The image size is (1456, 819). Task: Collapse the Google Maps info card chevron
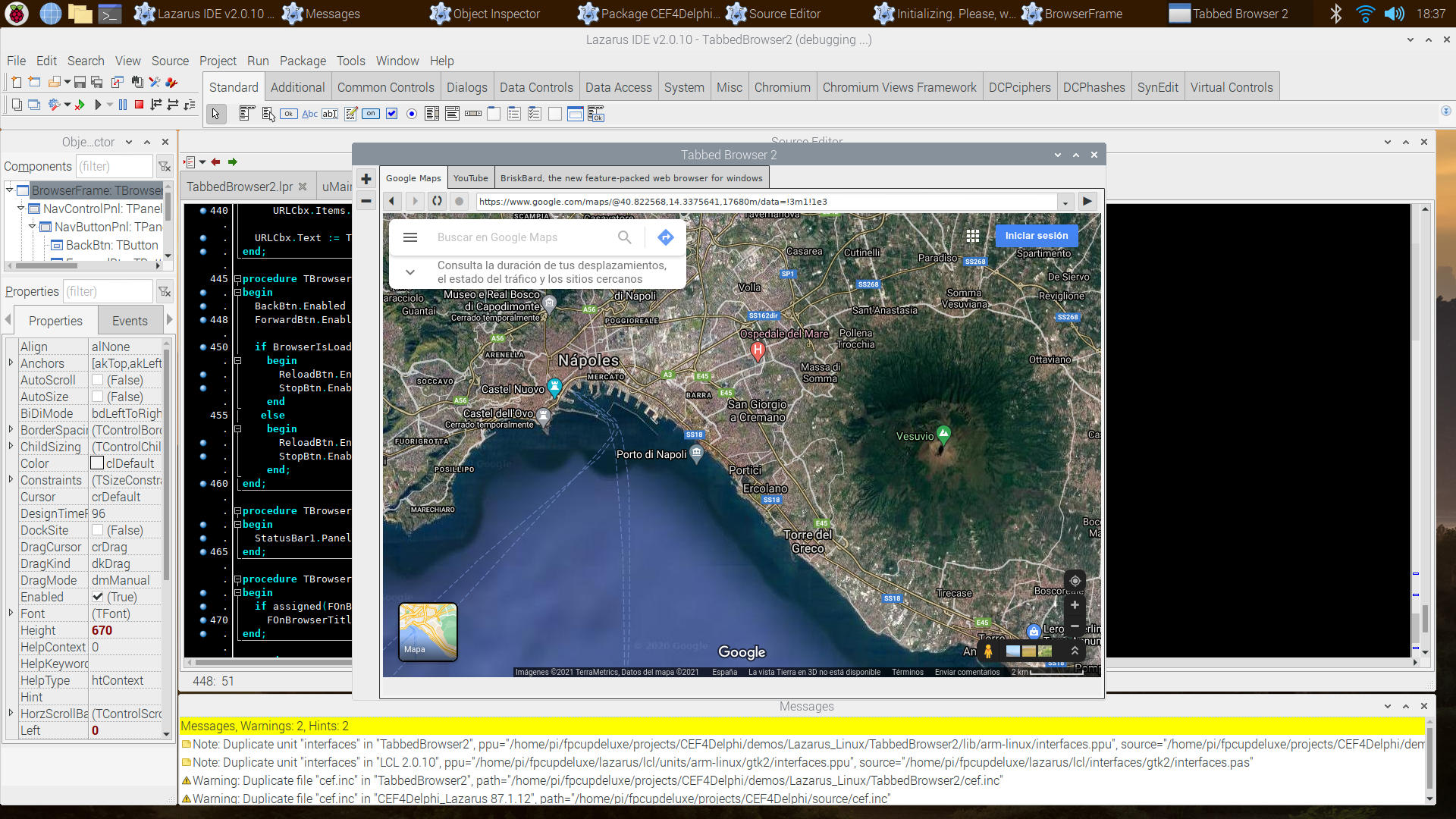[x=410, y=271]
